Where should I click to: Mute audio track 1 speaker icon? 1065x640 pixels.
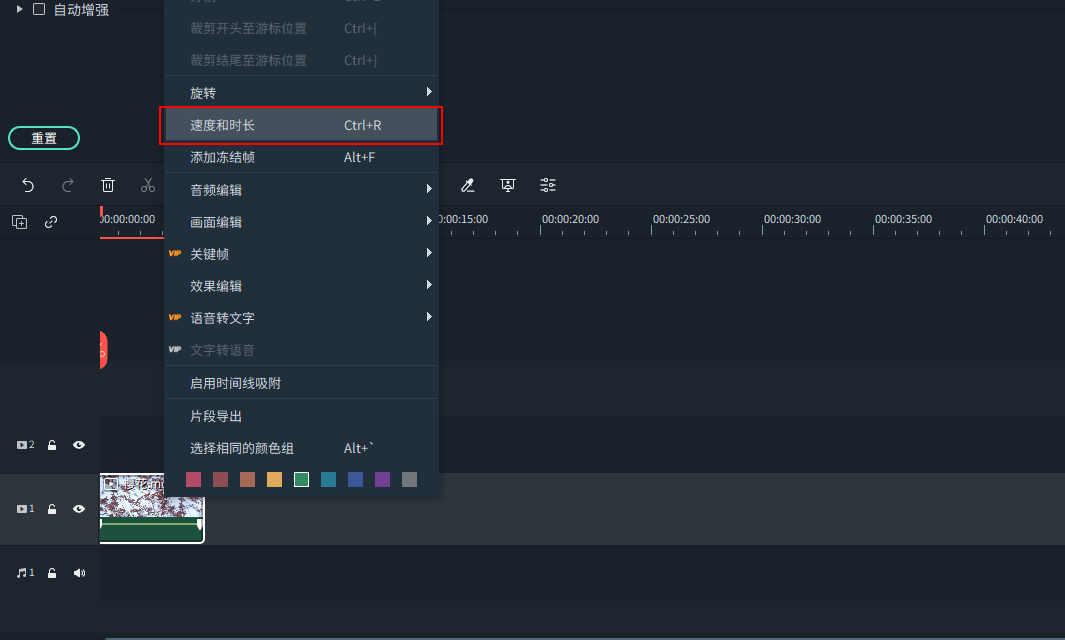pos(79,573)
